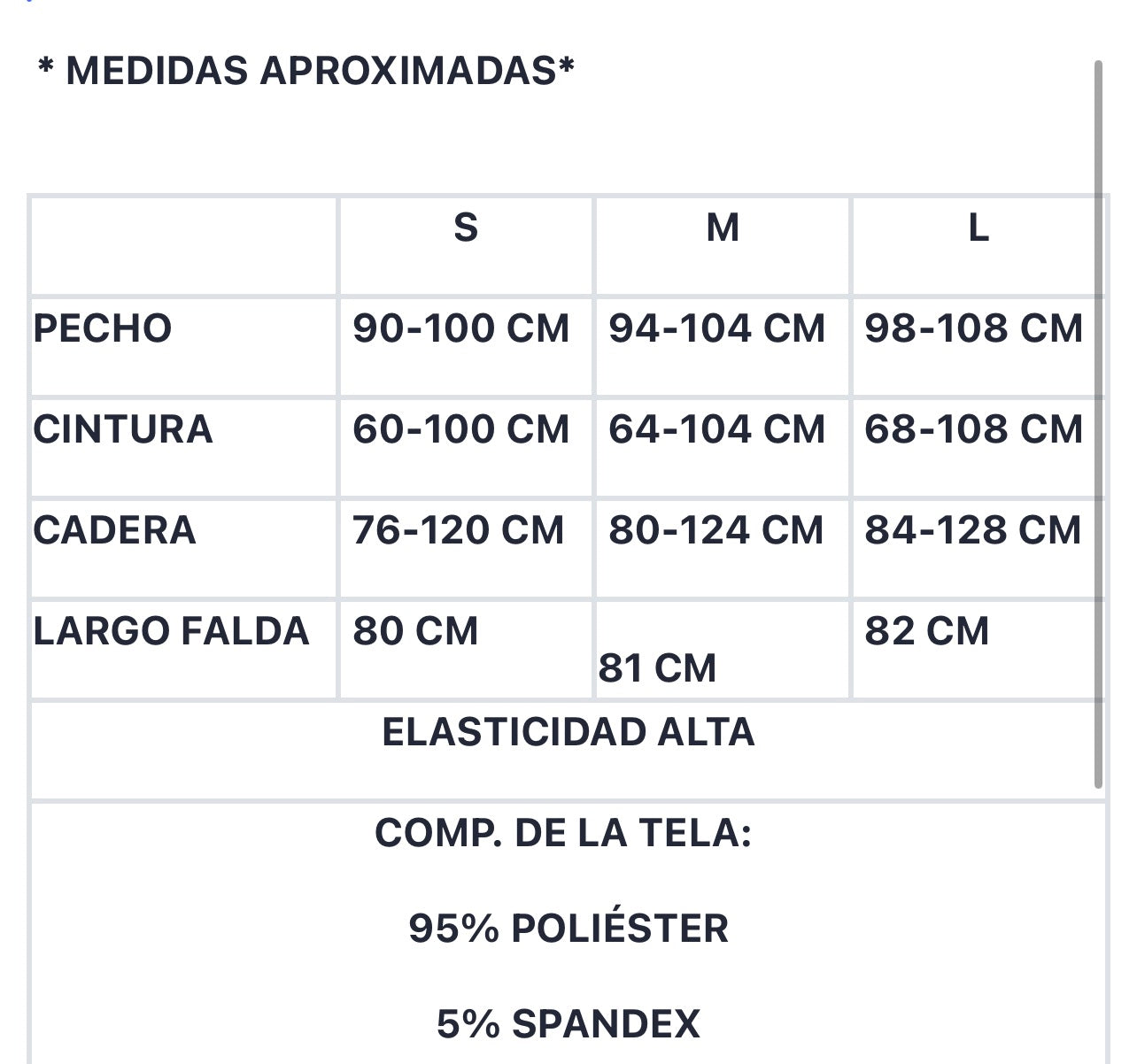Select the L size column header
Screen dimensions: 1137x1064
[978, 227]
